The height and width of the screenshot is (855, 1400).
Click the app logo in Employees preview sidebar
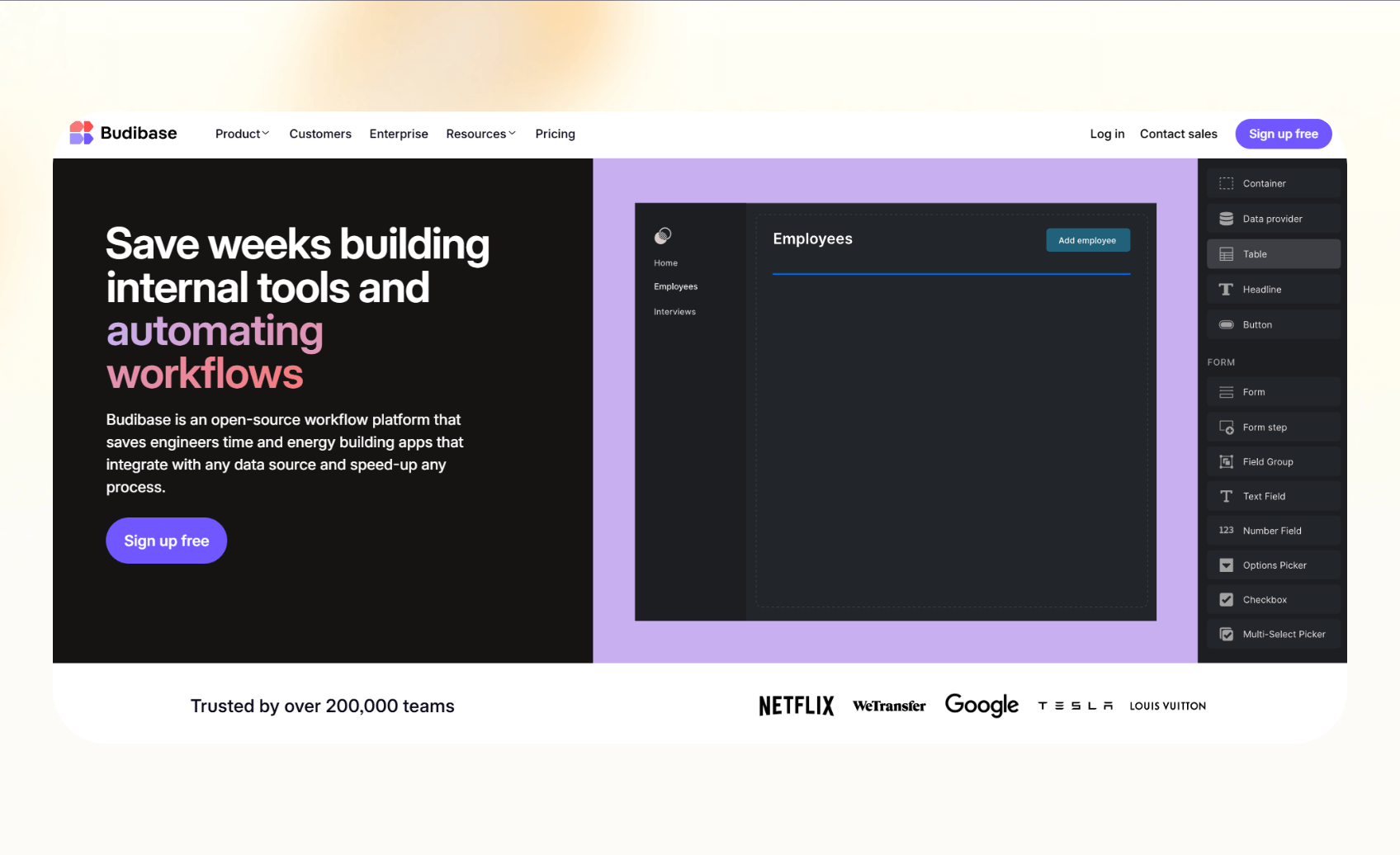(663, 236)
